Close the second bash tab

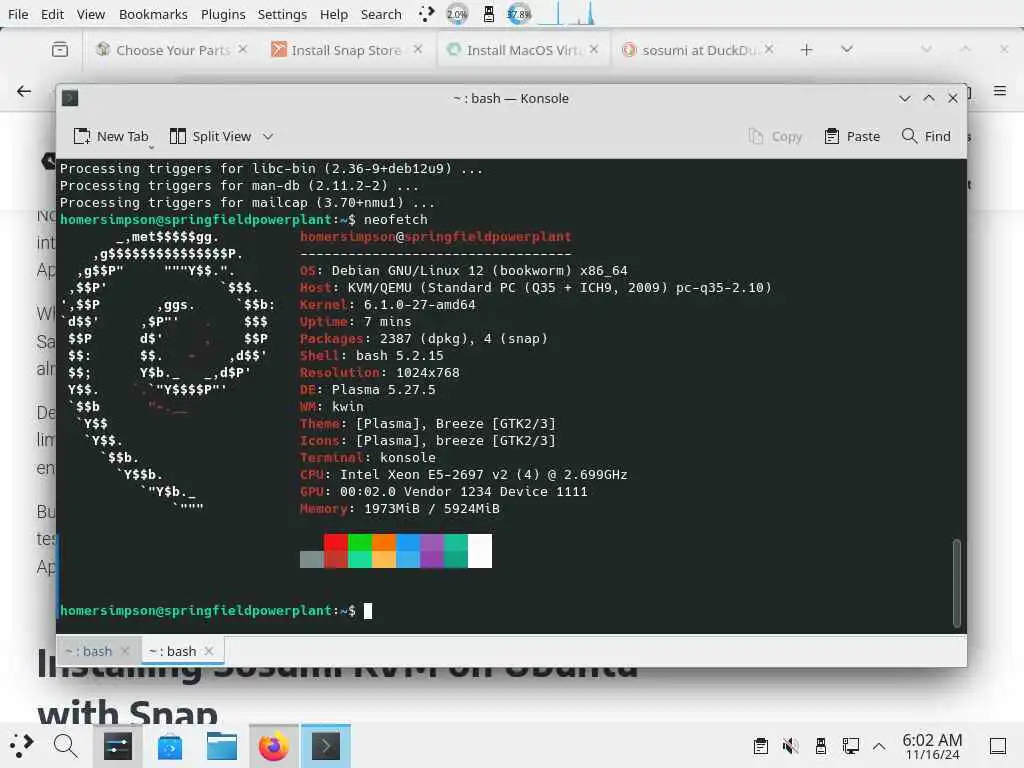tap(209, 651)
